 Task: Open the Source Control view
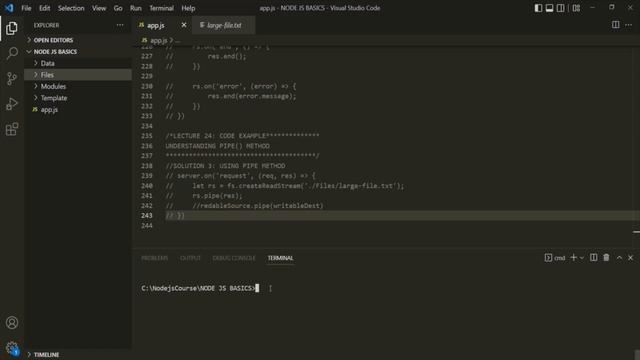tap(12, 78)
